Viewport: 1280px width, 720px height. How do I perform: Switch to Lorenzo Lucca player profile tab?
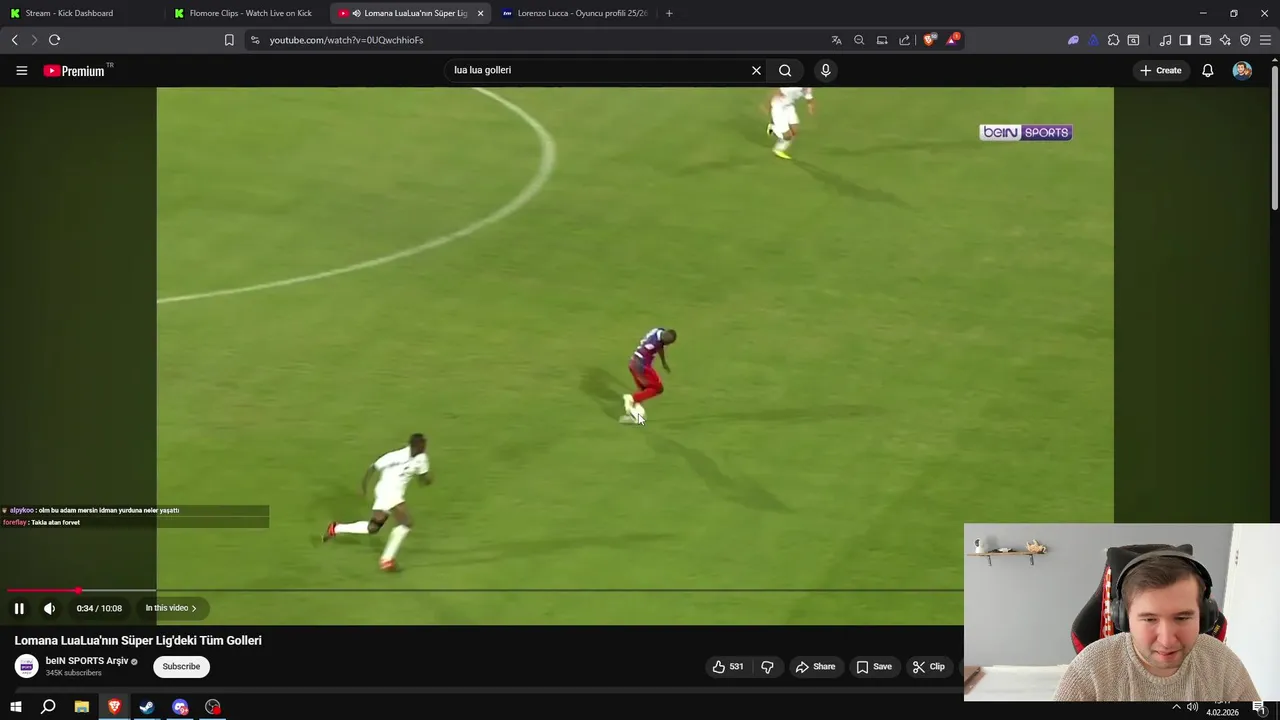coord(576,13)
